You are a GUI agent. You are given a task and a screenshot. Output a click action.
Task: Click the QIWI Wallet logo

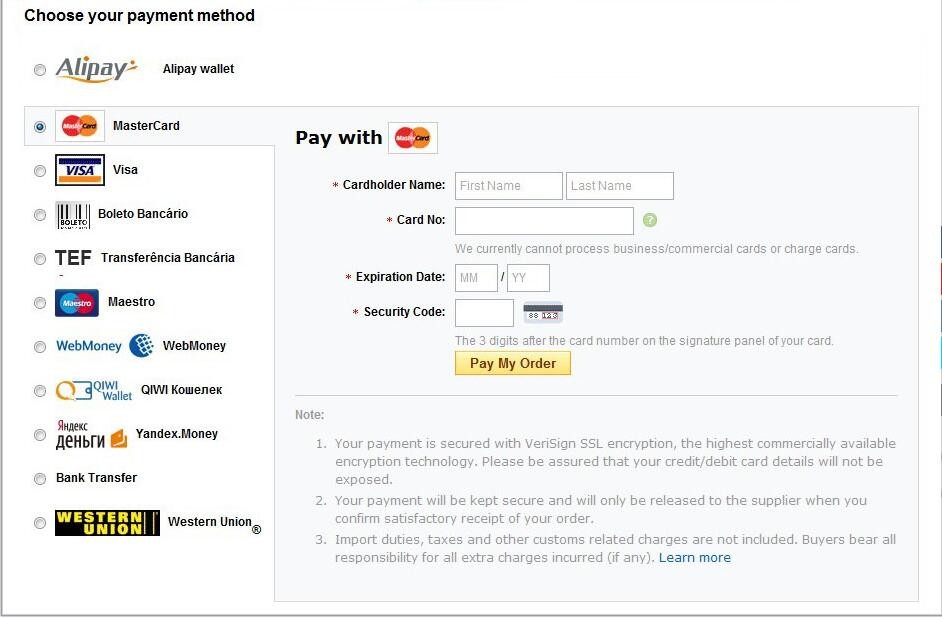pos(94,390)
